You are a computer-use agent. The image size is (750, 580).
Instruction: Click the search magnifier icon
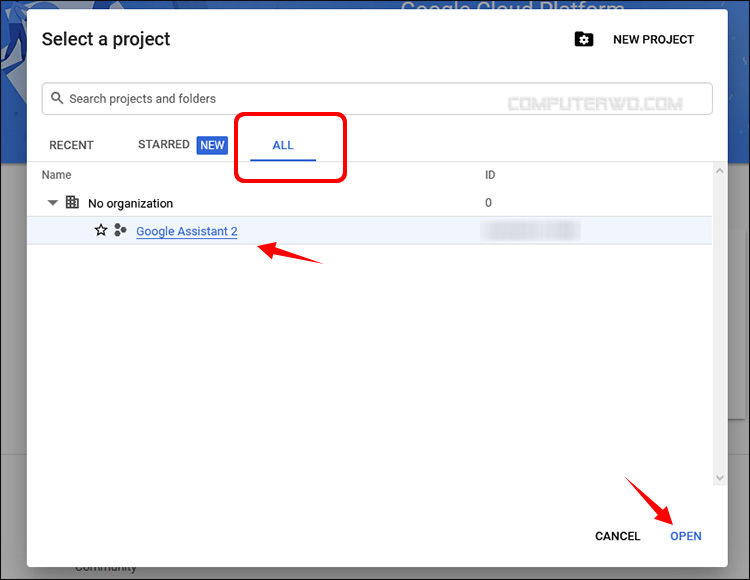click(57, 98)
